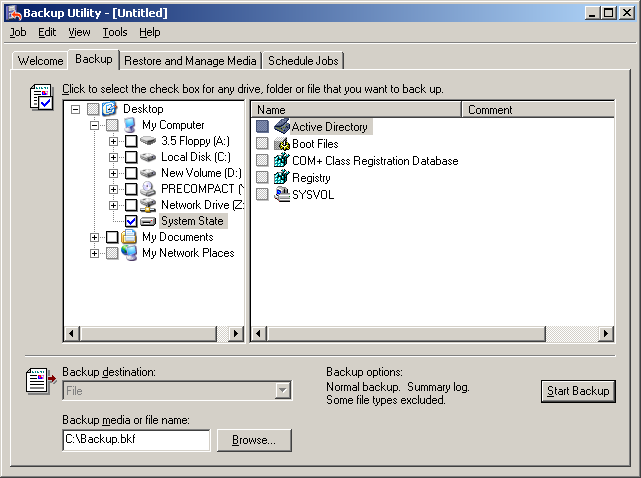Select the Active Directory list entry
This screenshot has width=641, height=478.
coord(329,127)
